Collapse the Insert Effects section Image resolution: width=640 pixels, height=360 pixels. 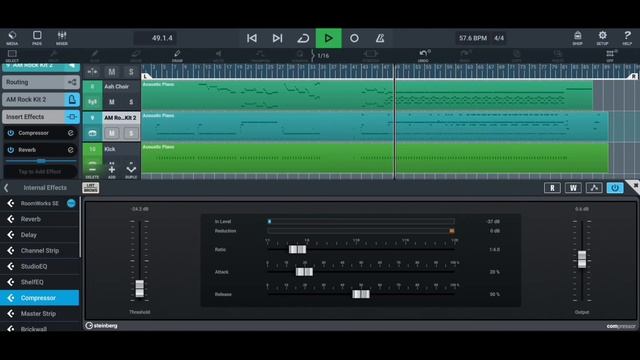[x=41, y=117]
